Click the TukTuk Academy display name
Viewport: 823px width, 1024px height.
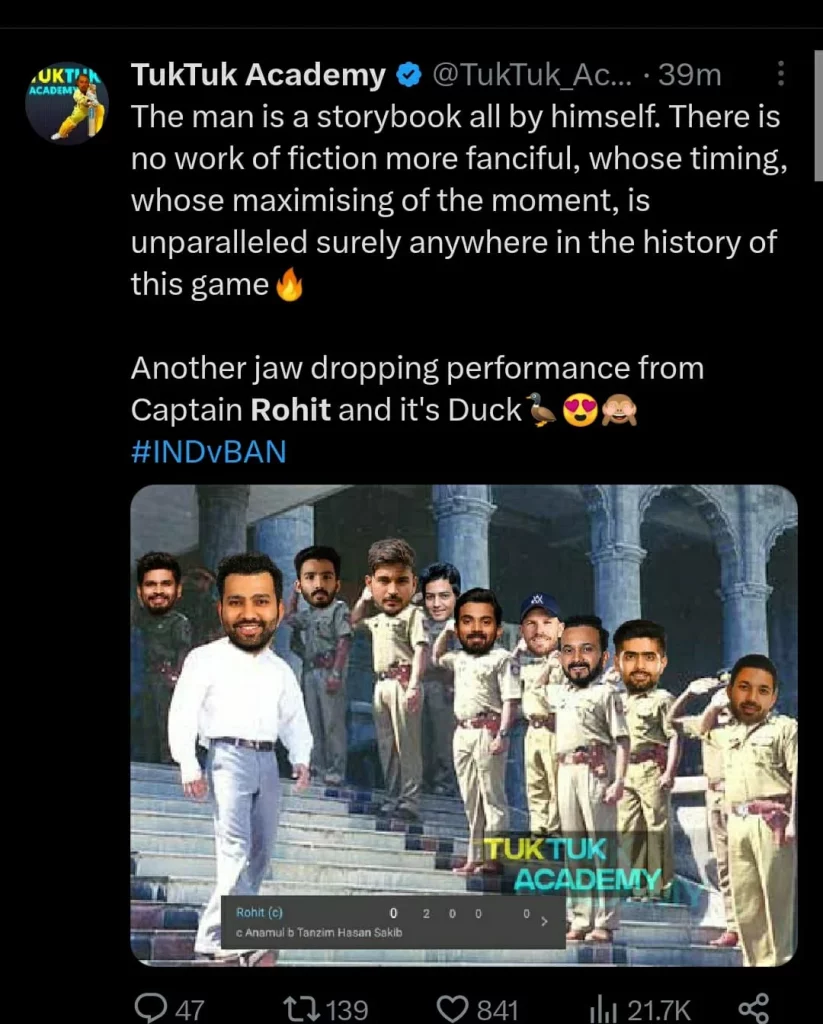pos(258,75)
